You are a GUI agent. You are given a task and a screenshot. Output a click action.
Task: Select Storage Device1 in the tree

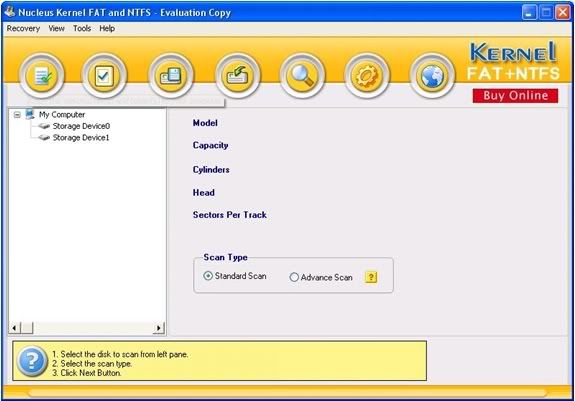81,138
